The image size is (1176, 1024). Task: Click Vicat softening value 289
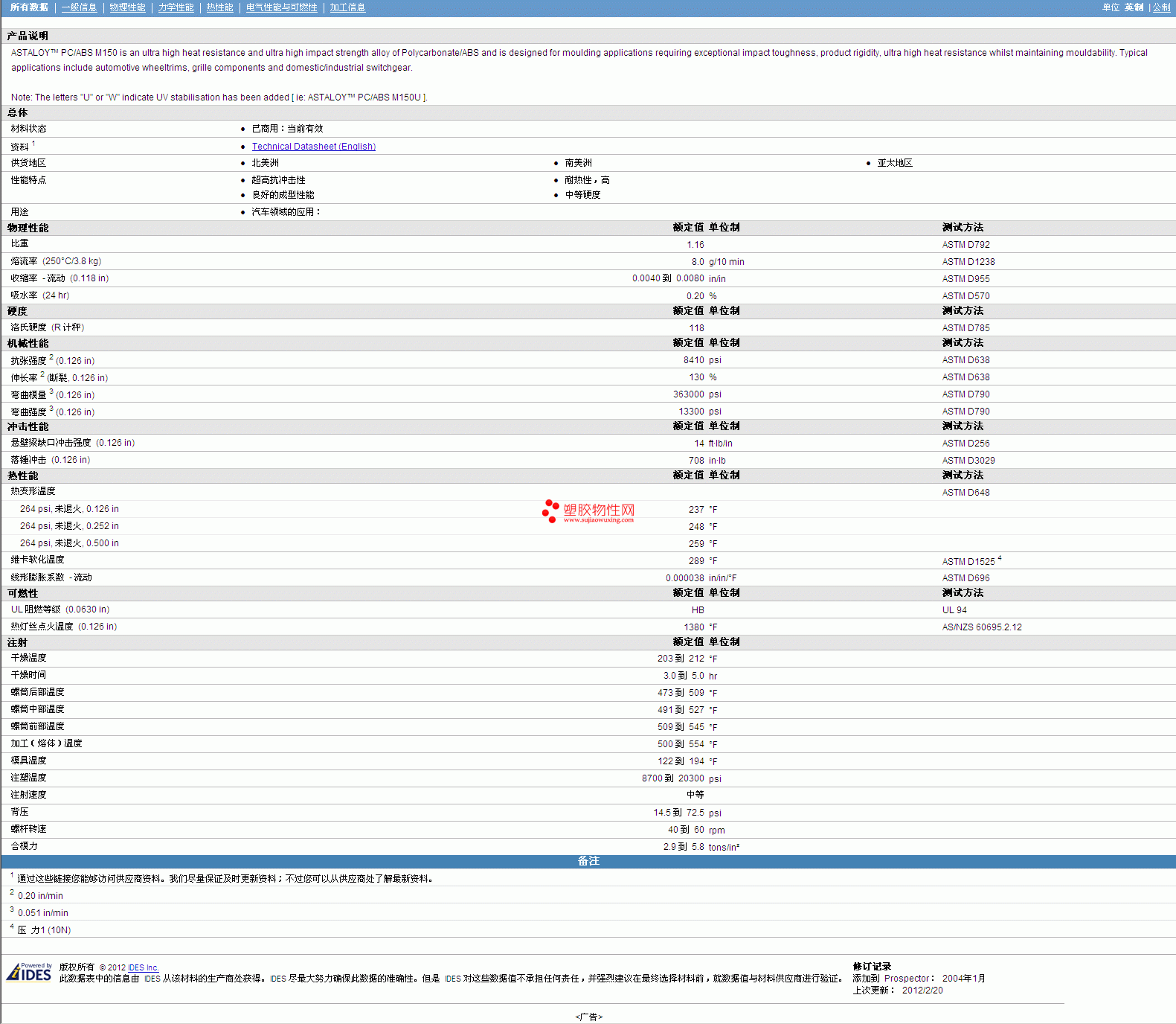pyautogui.click(x=695, y=561)
